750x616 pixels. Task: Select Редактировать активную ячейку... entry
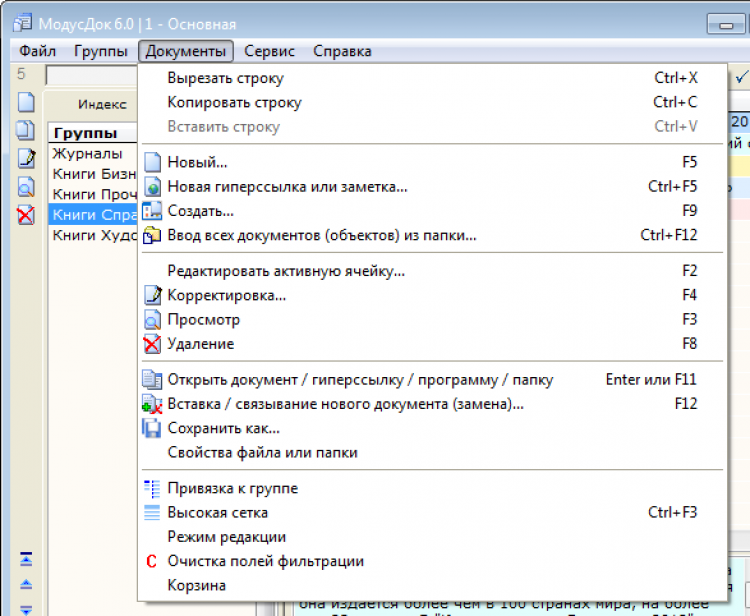coord(432,271)
